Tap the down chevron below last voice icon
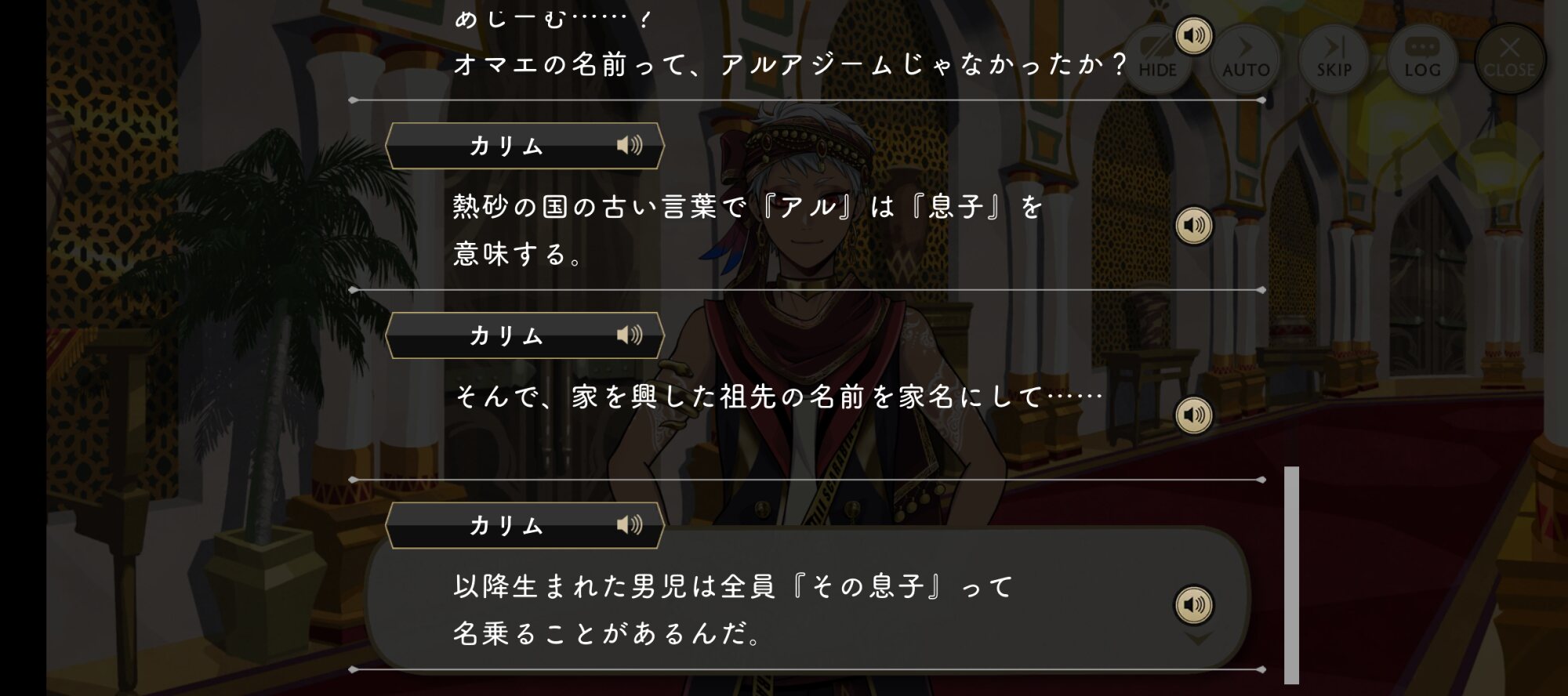 tap(1198, 639)
